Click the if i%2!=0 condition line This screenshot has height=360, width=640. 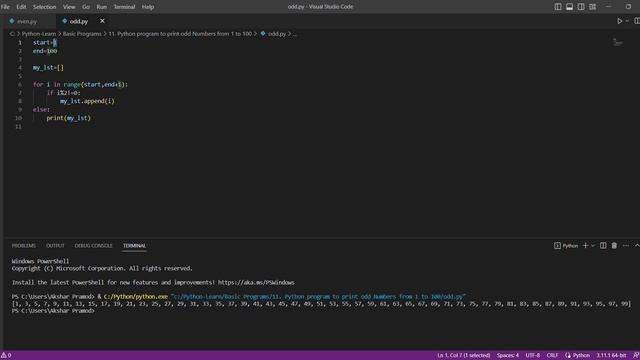click(x=64, y=93)
